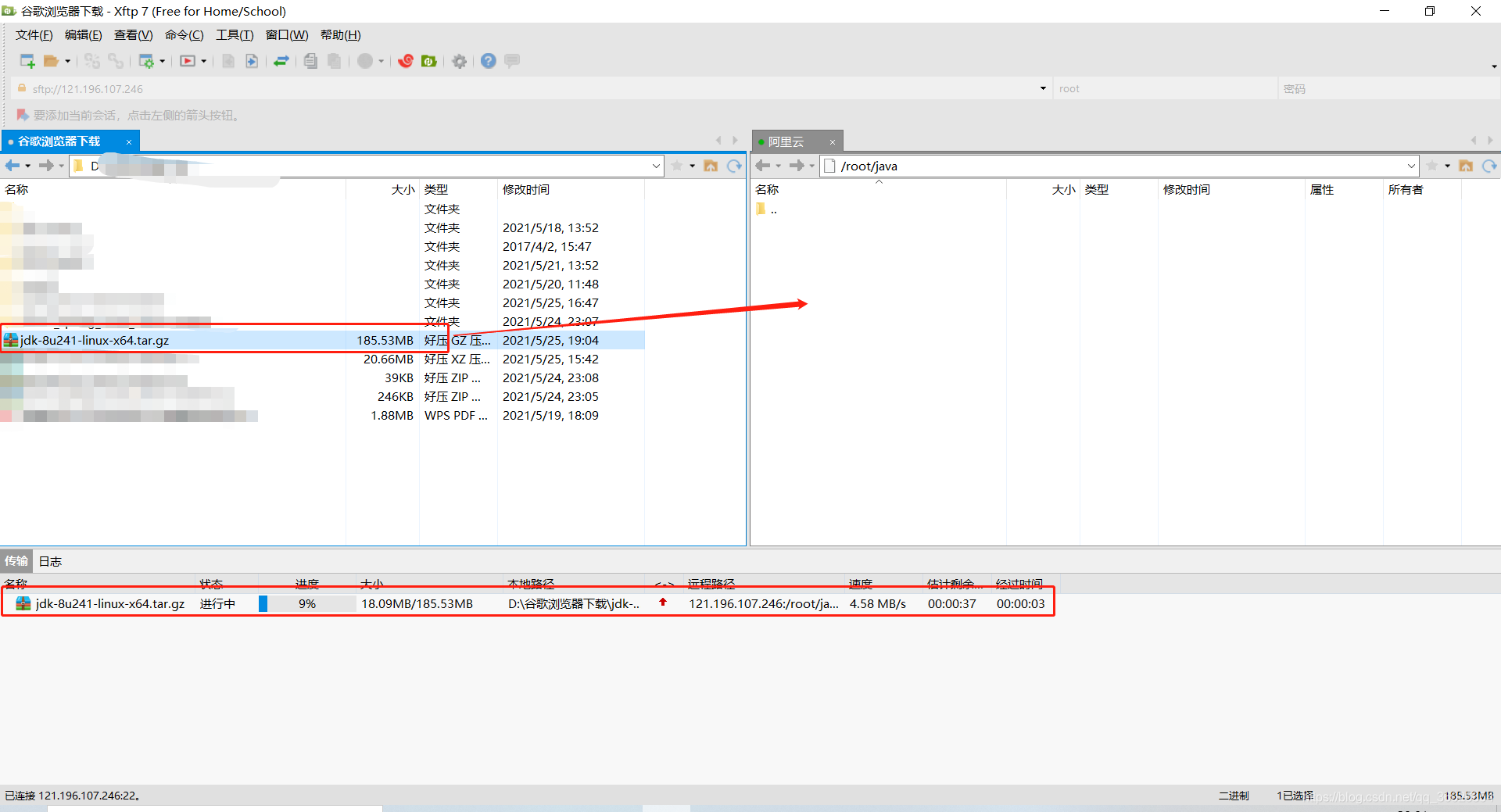Switch to the 日志 log tab
Viewport: 1501px width, 812px height.
tap(50, 561)
